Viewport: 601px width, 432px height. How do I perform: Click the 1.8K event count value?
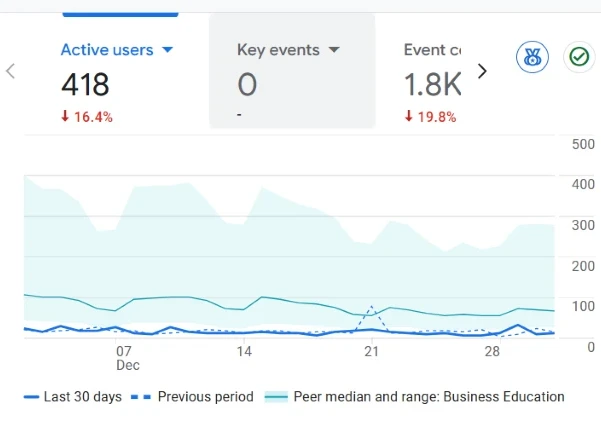[x=431, y=85]
